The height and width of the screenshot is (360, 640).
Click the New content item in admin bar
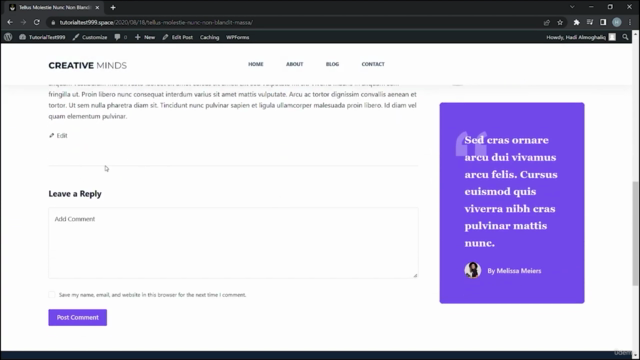[x=145, y=37]
